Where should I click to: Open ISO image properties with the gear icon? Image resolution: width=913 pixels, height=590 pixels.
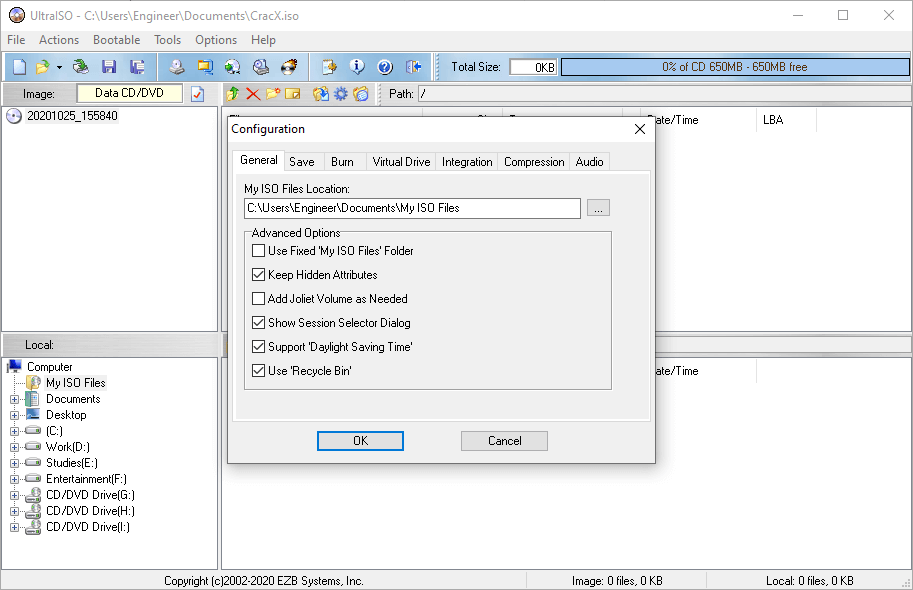pyautogui.click(x=340, y=93)
